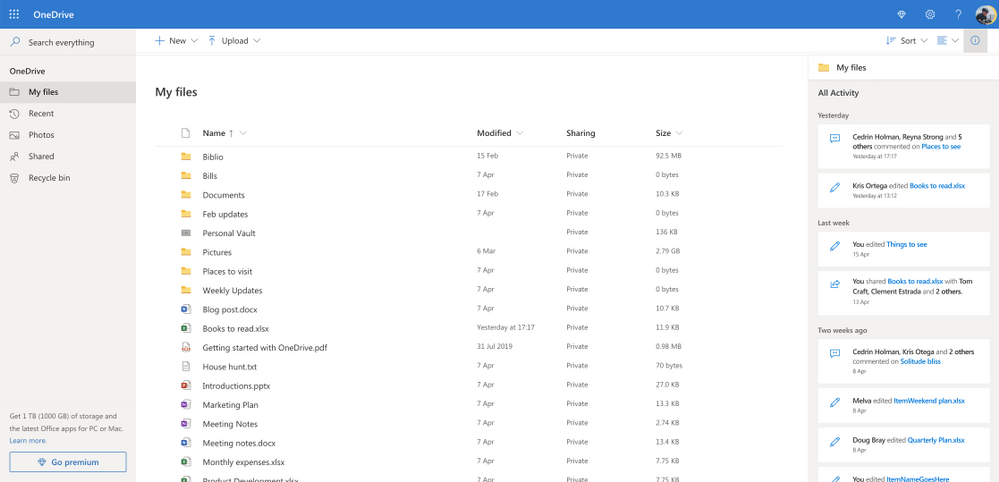Click the Pictures folder icon

pos(186,252)
